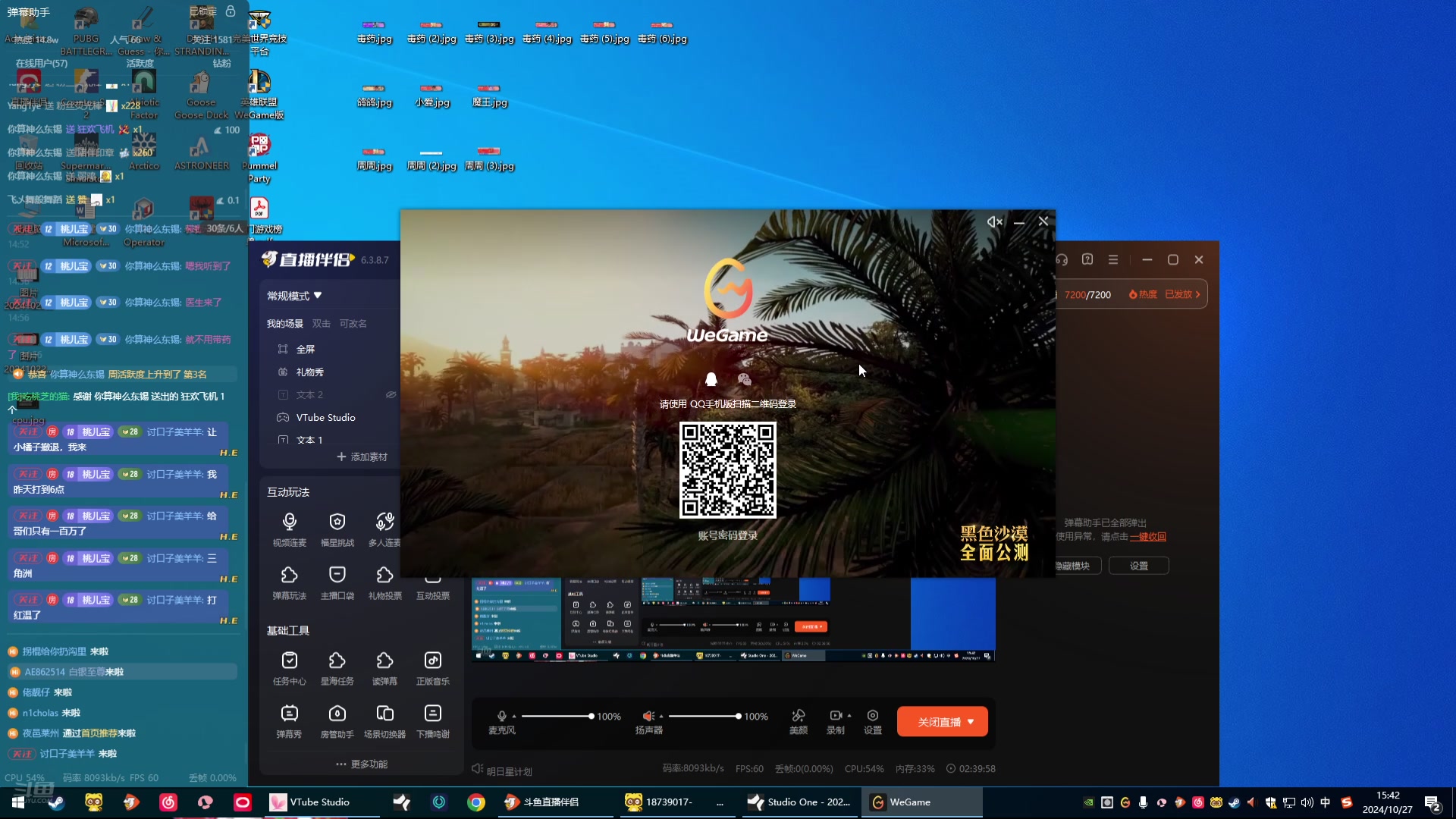Open 弹幕玩法 interactive tool
The image size is (1456, 819).
click(x=289, y=582)
